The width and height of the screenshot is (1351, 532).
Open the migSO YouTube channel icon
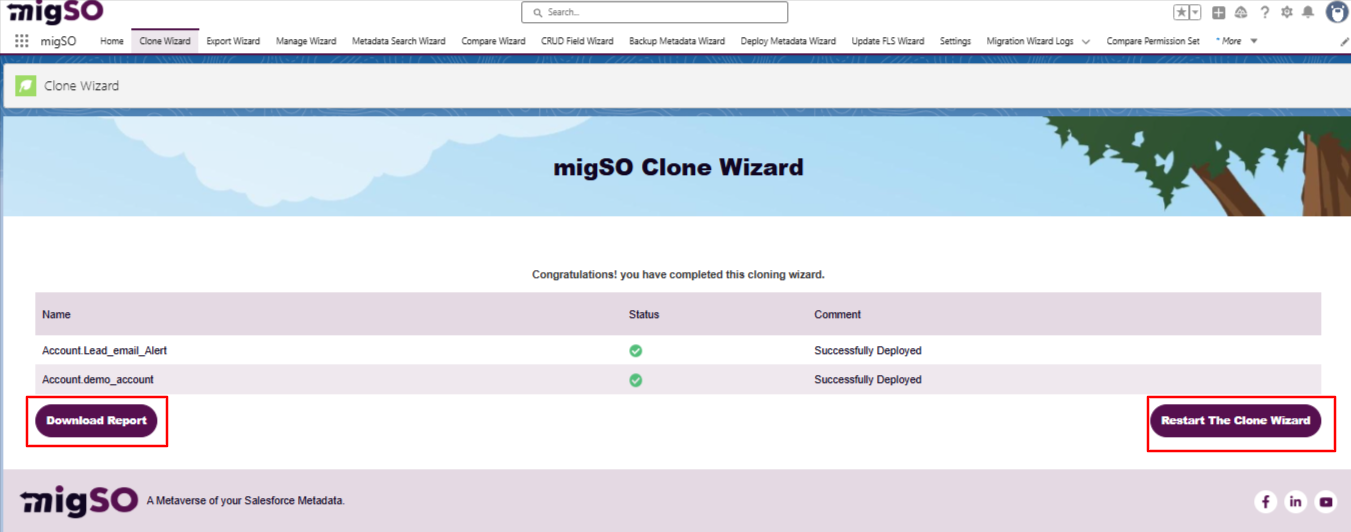pyautogui.click(x=1325, y=501)
